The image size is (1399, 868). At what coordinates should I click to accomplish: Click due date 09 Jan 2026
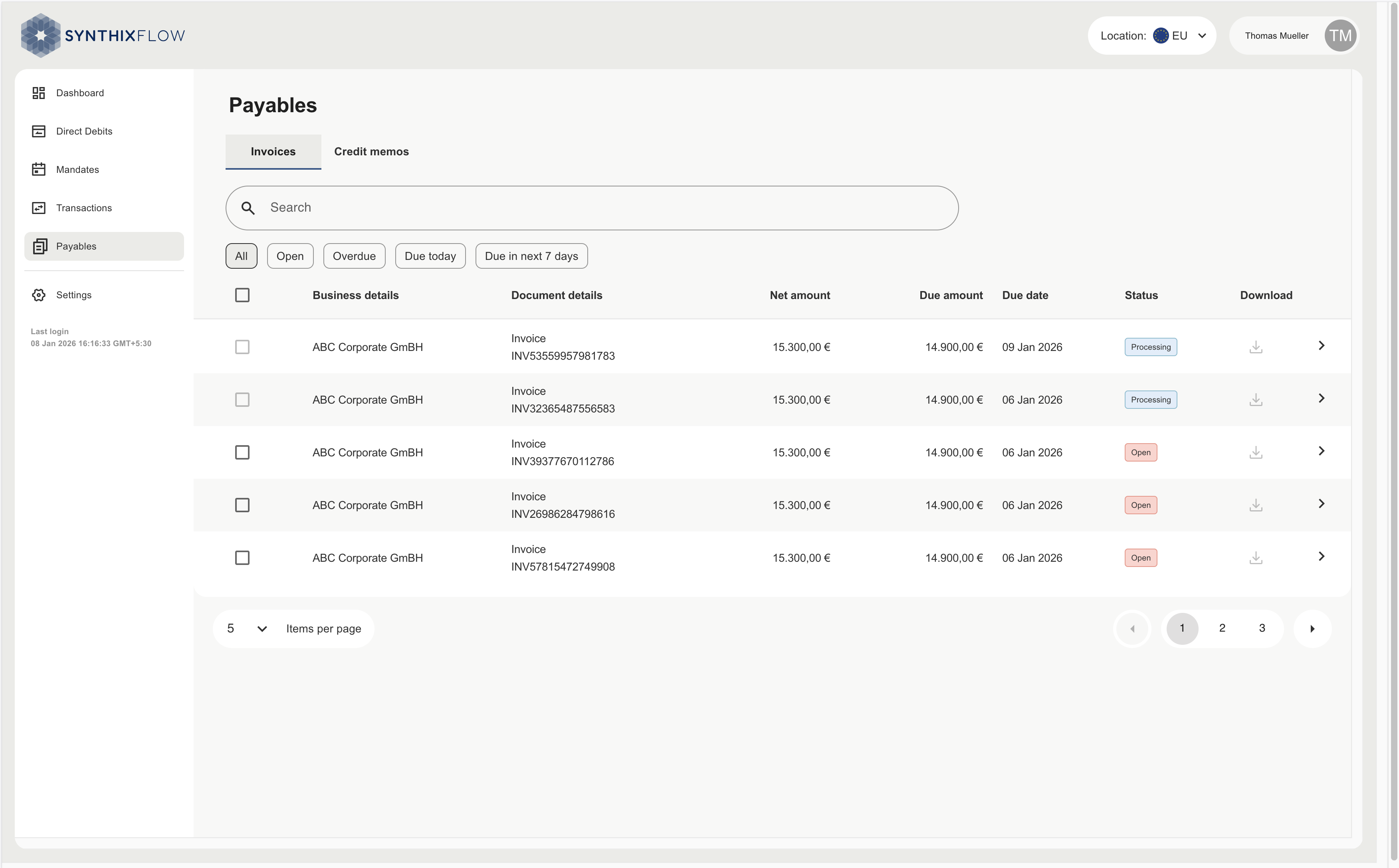1032,347
